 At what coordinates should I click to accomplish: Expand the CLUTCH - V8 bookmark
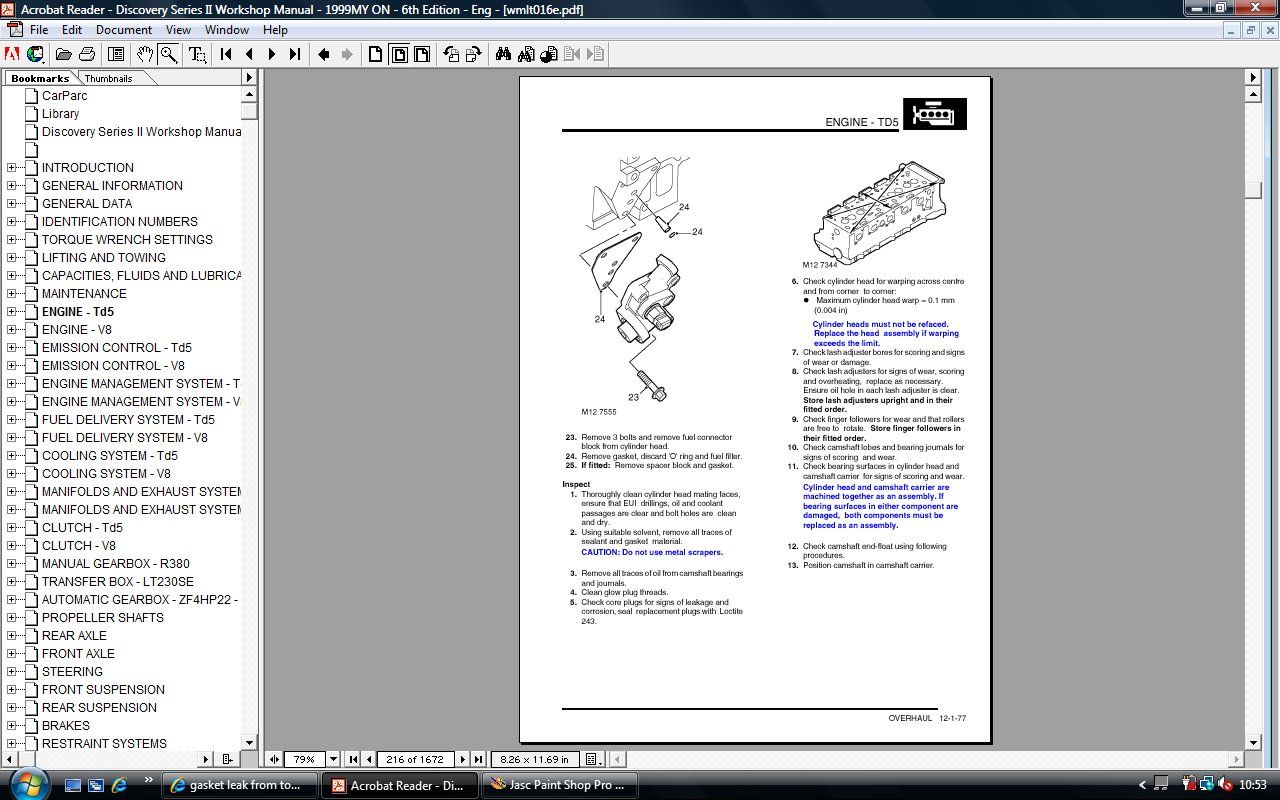12,545
